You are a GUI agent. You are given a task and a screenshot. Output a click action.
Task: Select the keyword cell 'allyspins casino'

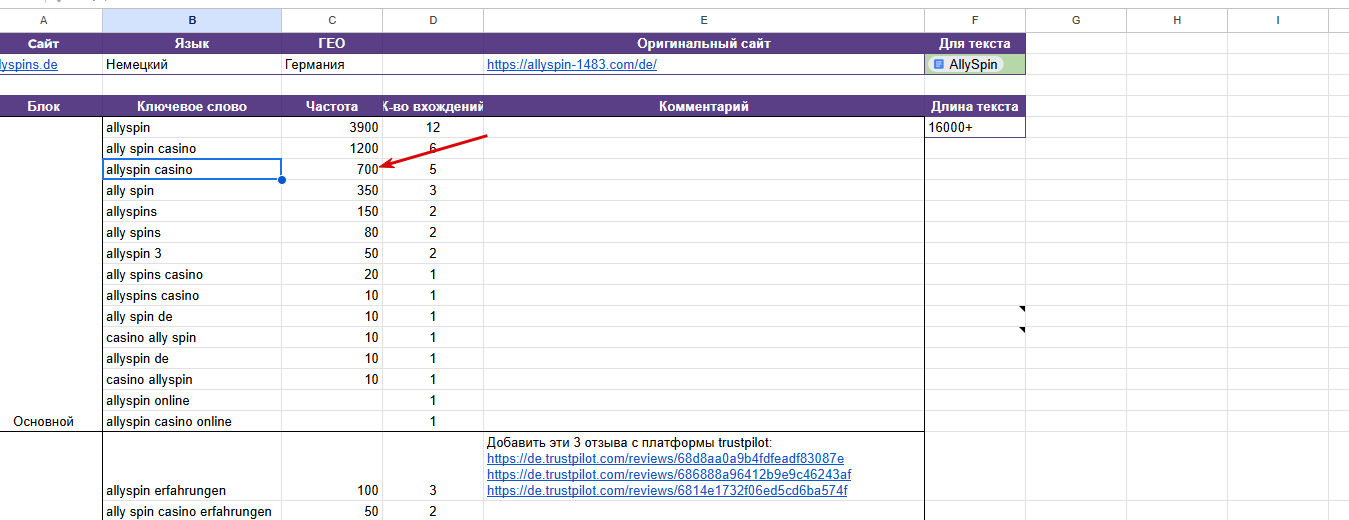pyautogui.click(x=192, y=295)
